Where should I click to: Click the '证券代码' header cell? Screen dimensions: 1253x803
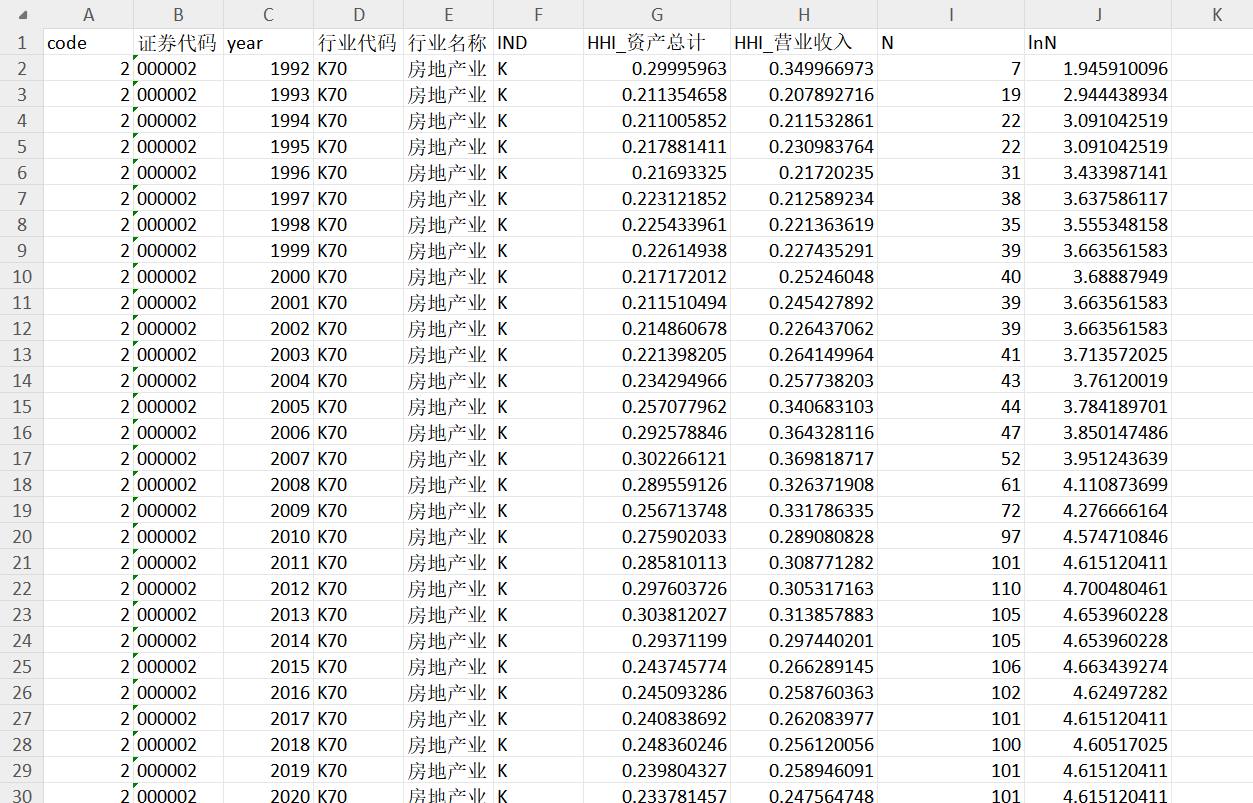click(178, 43)
